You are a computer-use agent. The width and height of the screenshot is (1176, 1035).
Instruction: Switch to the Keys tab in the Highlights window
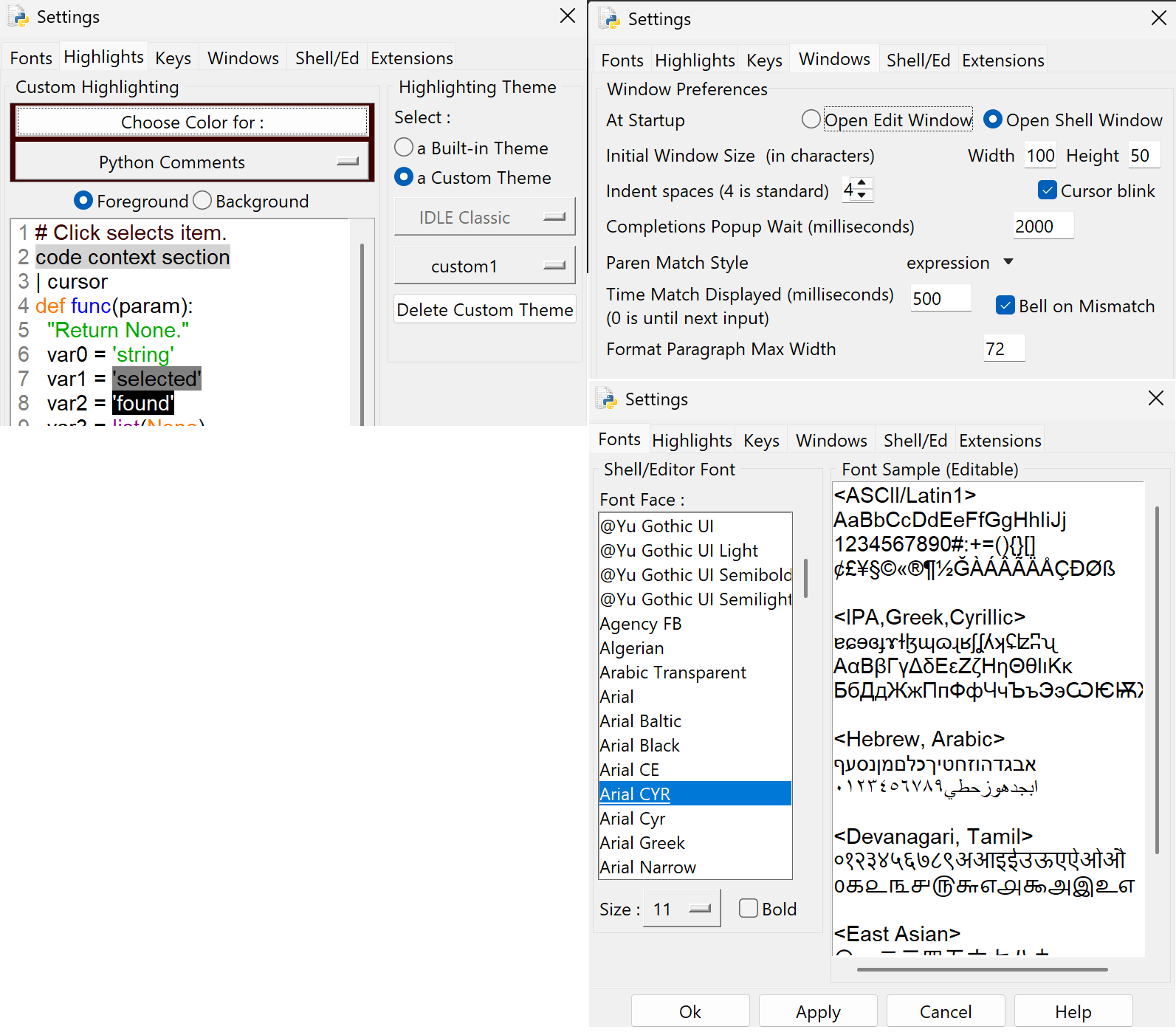173,58
